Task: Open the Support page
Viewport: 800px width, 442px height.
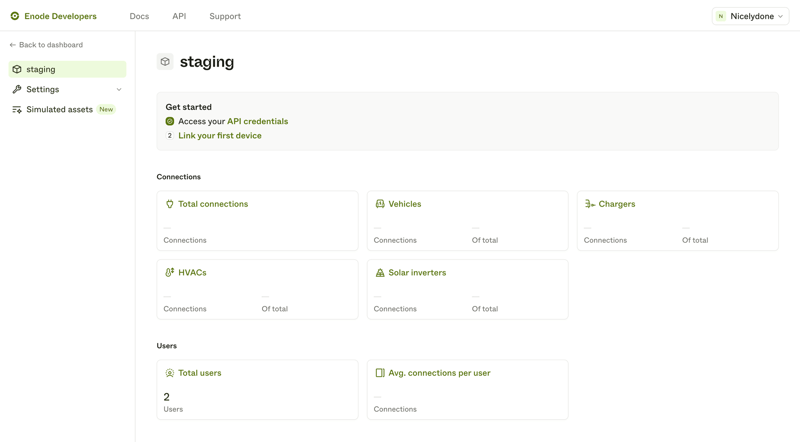Action: point(225,16)
